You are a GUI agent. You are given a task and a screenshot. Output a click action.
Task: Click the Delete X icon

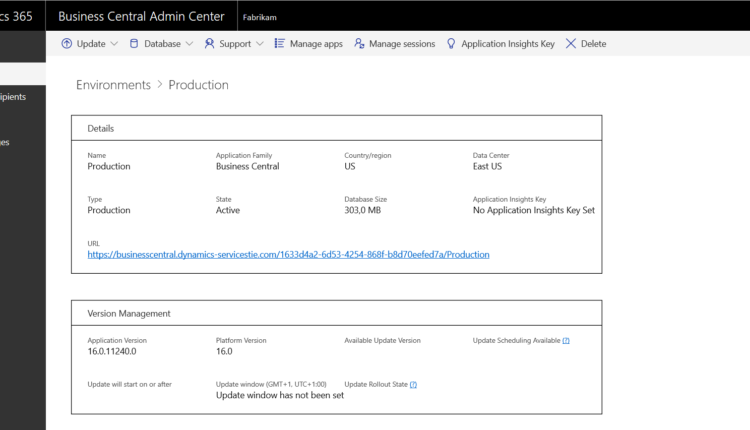pyautogui.click(x=571, y=44)
